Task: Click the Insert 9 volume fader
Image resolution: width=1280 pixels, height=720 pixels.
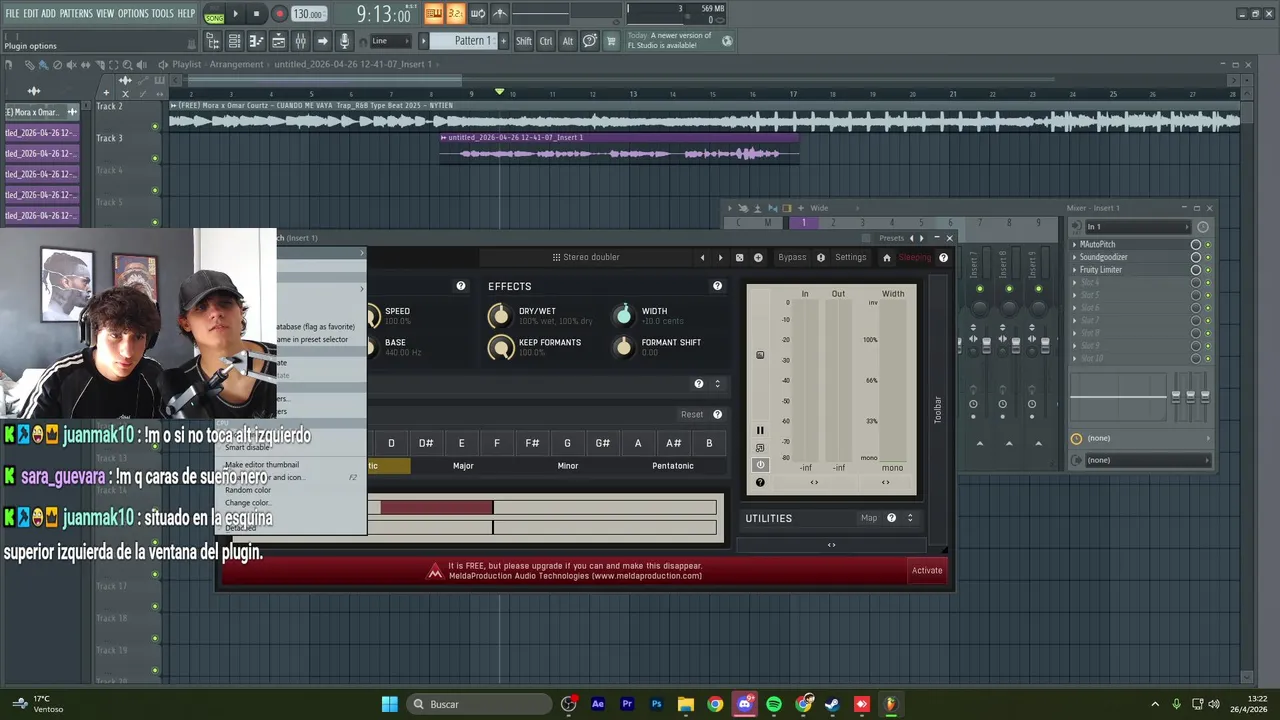Action: pos(1045,344)
